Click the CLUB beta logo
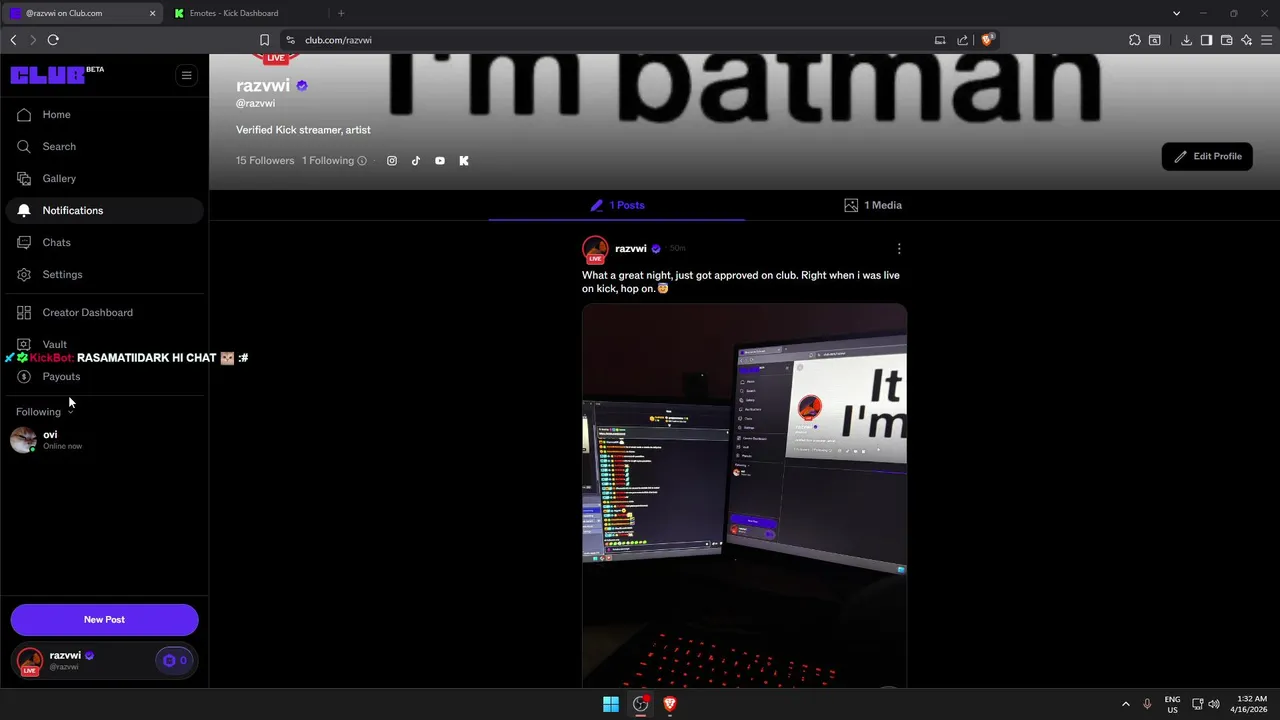Screen dimensions: 1280x720 [x=57, y=75]
